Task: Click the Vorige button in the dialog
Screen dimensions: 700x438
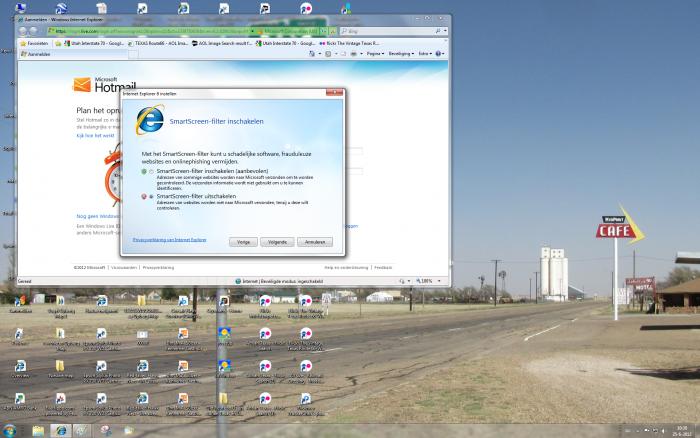Action: (x=243, y=242)
